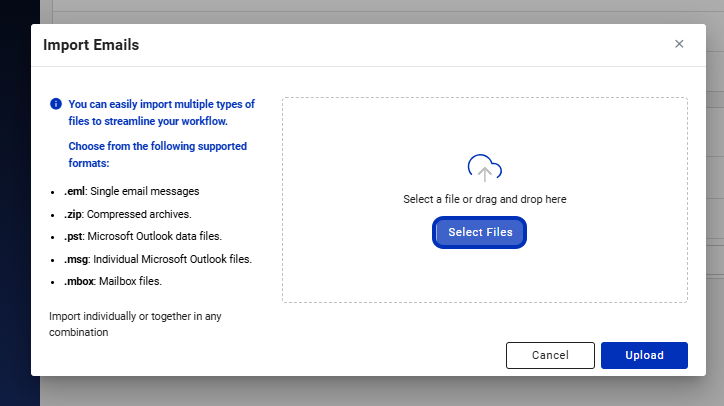This screenshot has width=724, height=406.
Task: Close the Import Emails dialog with X
Action: (679, 44)
